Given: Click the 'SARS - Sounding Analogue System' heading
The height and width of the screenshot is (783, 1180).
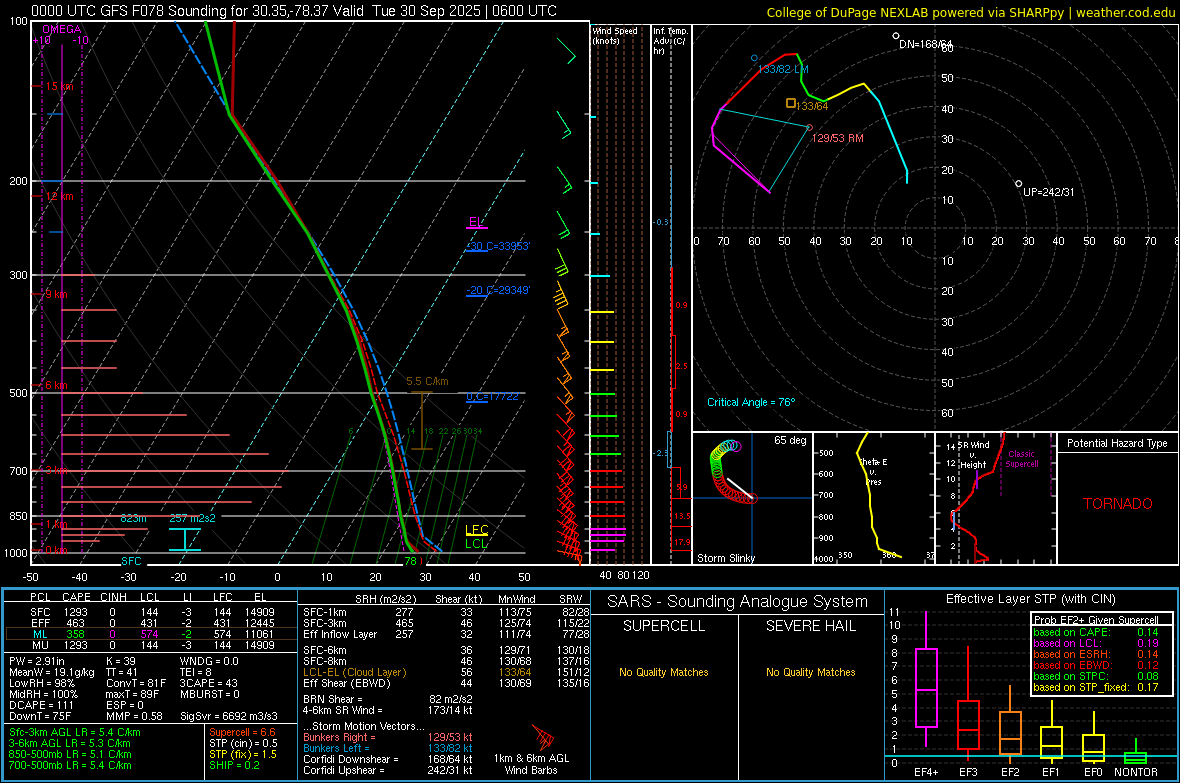Looking at the screenshot, I should click(738, 602).
